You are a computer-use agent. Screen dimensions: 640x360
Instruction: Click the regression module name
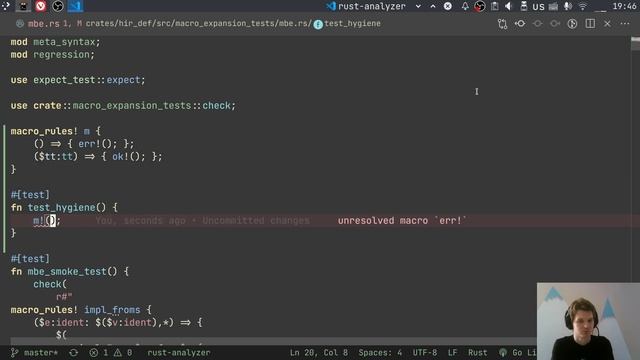tap(61, 55)
